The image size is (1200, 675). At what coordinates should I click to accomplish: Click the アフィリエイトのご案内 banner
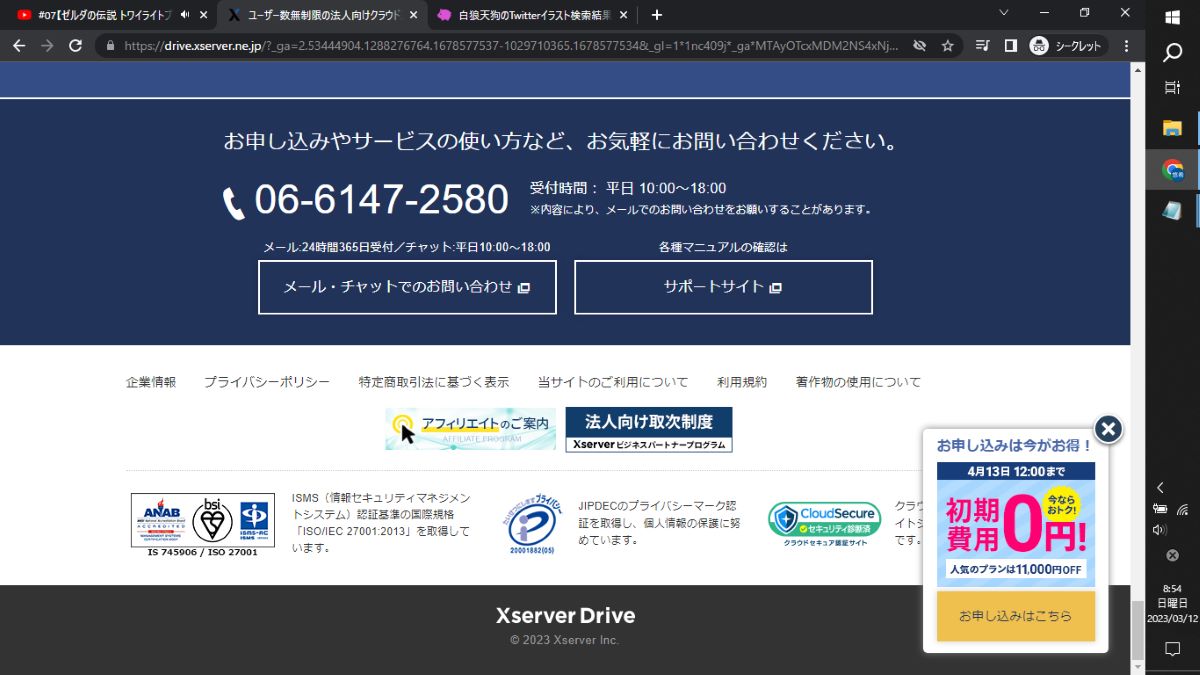471,429
